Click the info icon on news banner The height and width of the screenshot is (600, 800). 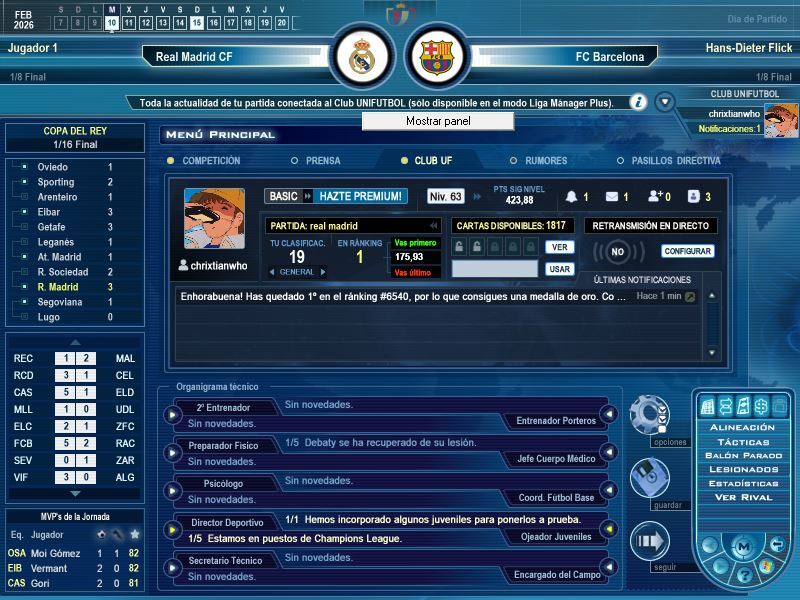(637, 102)
